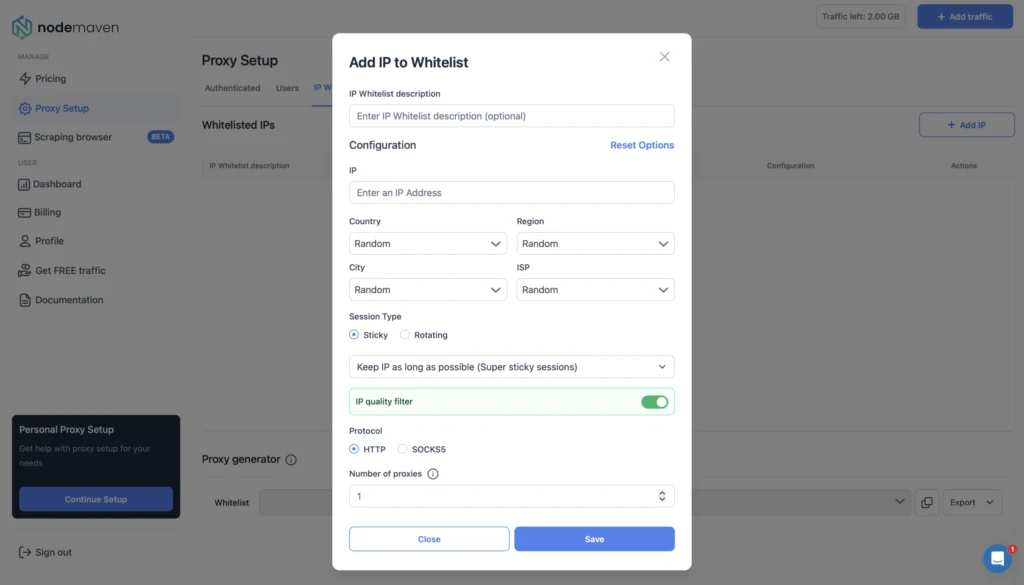Viewport: 1024px width, 585px height.
Task: Open Billing via card icon
Action: 24,213
